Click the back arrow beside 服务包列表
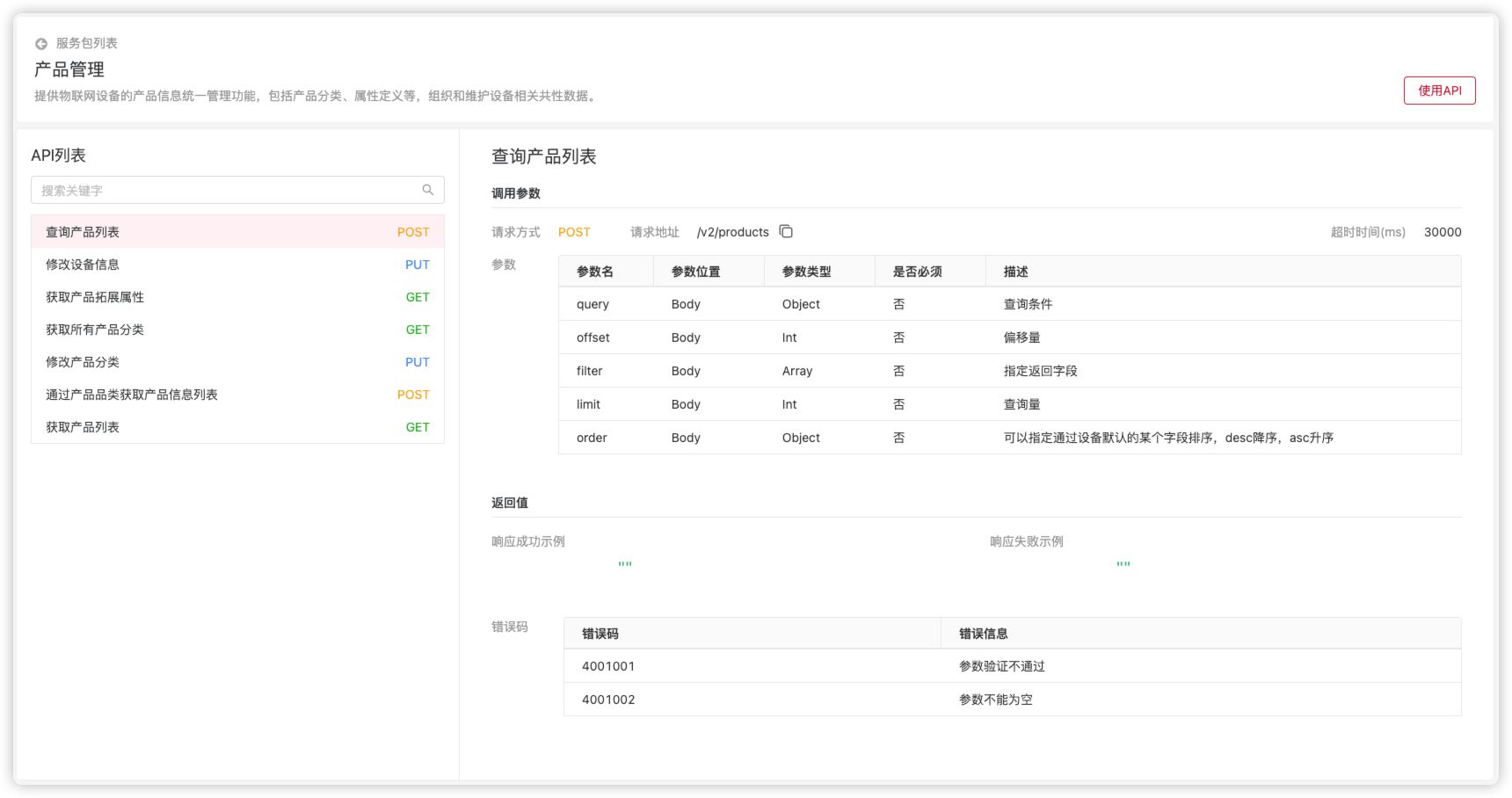 click(39, 42)
